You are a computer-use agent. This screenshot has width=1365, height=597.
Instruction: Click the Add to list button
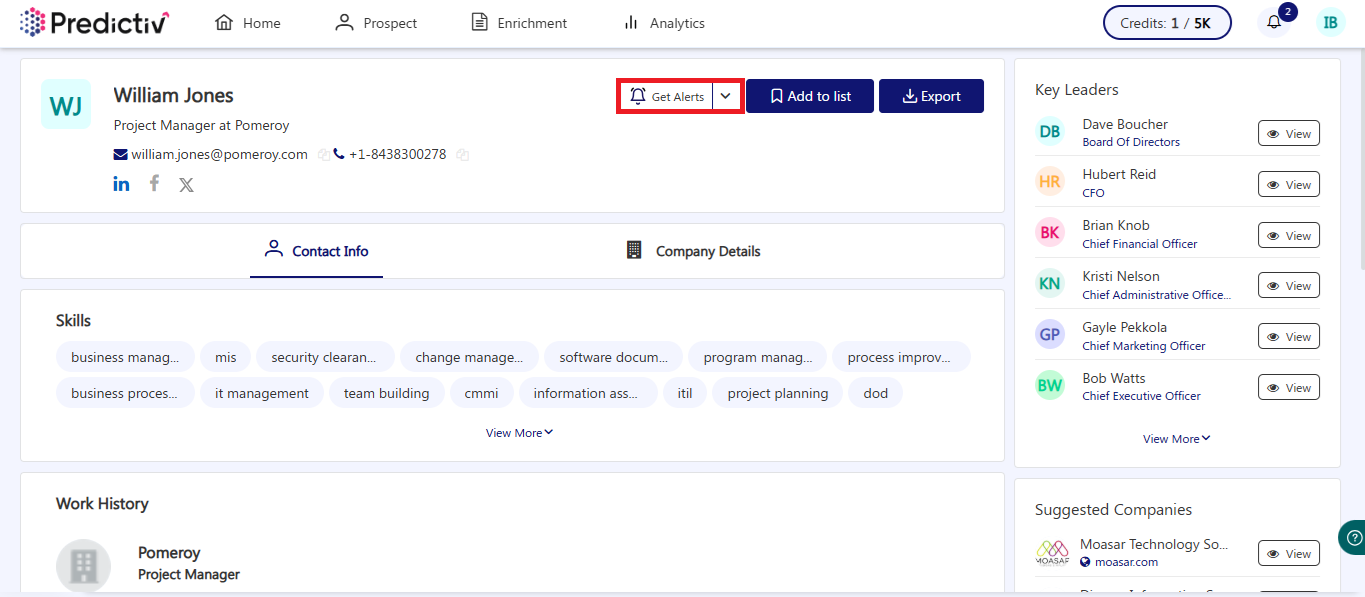(x=810, y=96)
